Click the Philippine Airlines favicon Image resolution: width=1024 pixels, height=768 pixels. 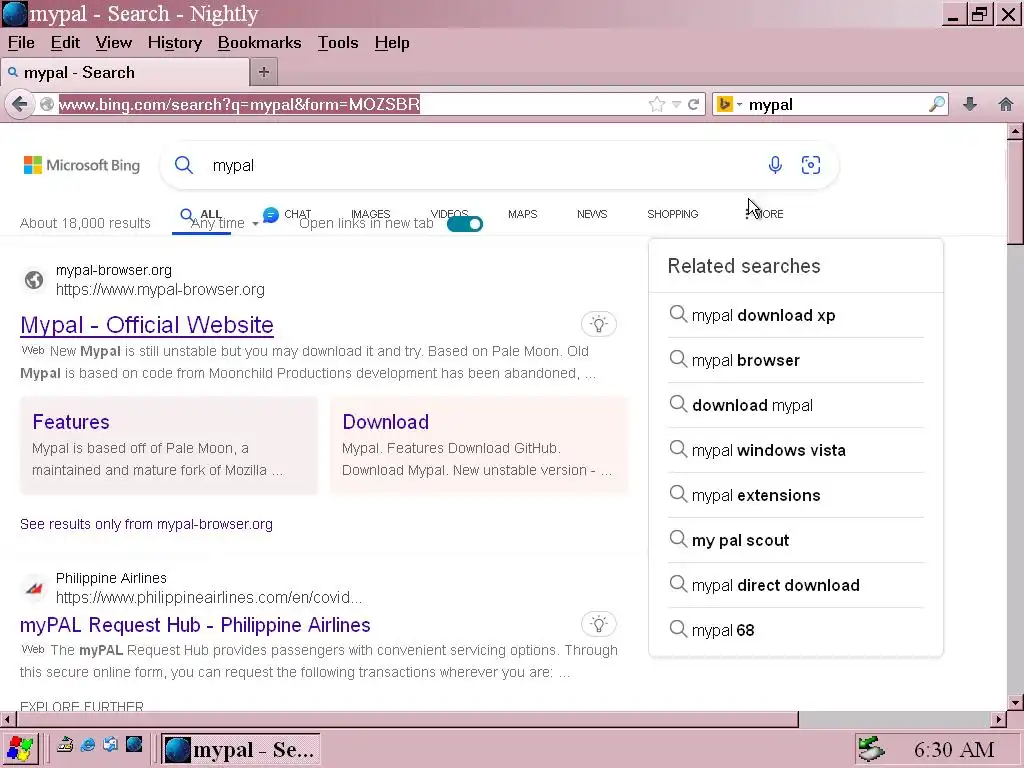point(34,588)
